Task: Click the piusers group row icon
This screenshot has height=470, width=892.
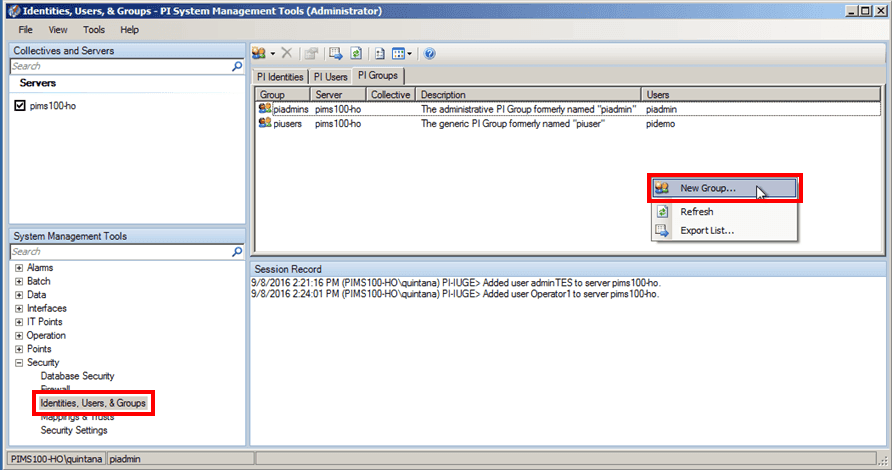Action: pyautogui.click(x=265, y=123)
